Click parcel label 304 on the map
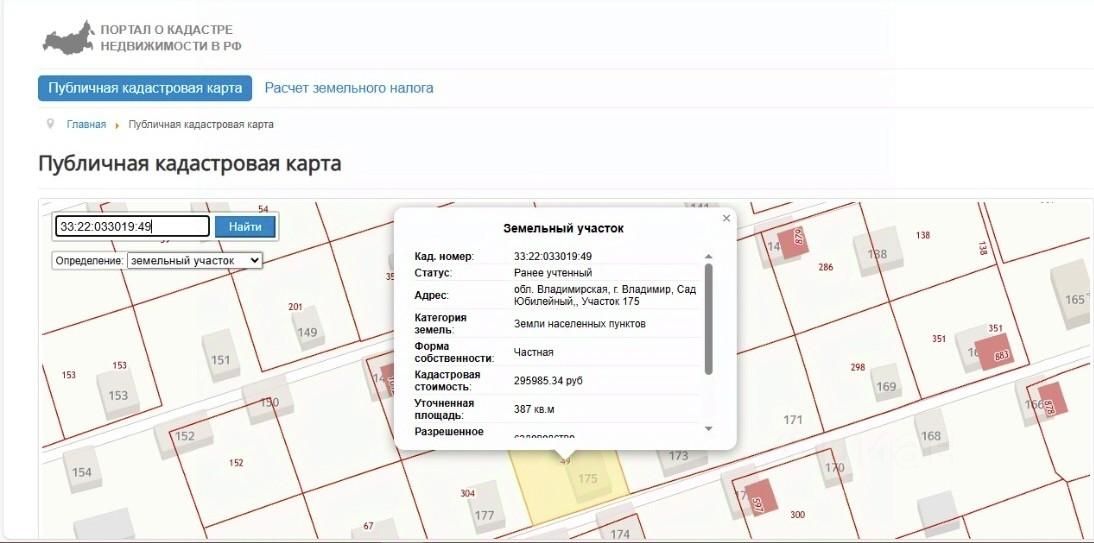 (467, 493)
